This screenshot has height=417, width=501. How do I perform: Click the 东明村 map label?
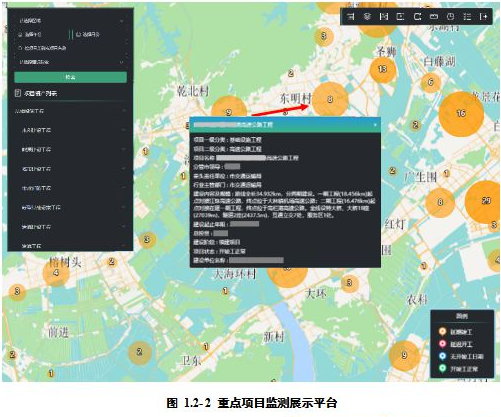(296, 98)
